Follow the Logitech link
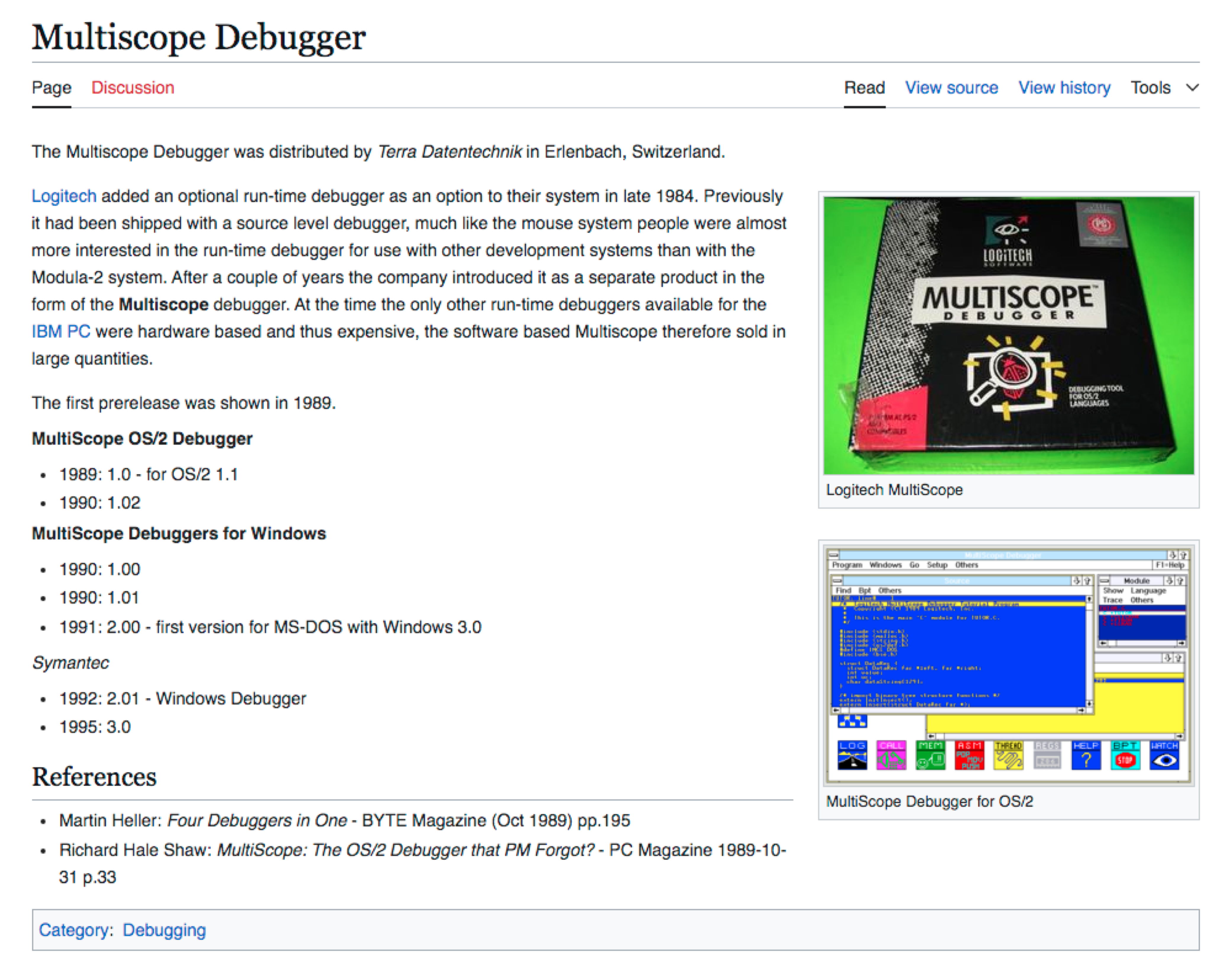This screenshot has width=1232, height=973. (x=64, y=196)
